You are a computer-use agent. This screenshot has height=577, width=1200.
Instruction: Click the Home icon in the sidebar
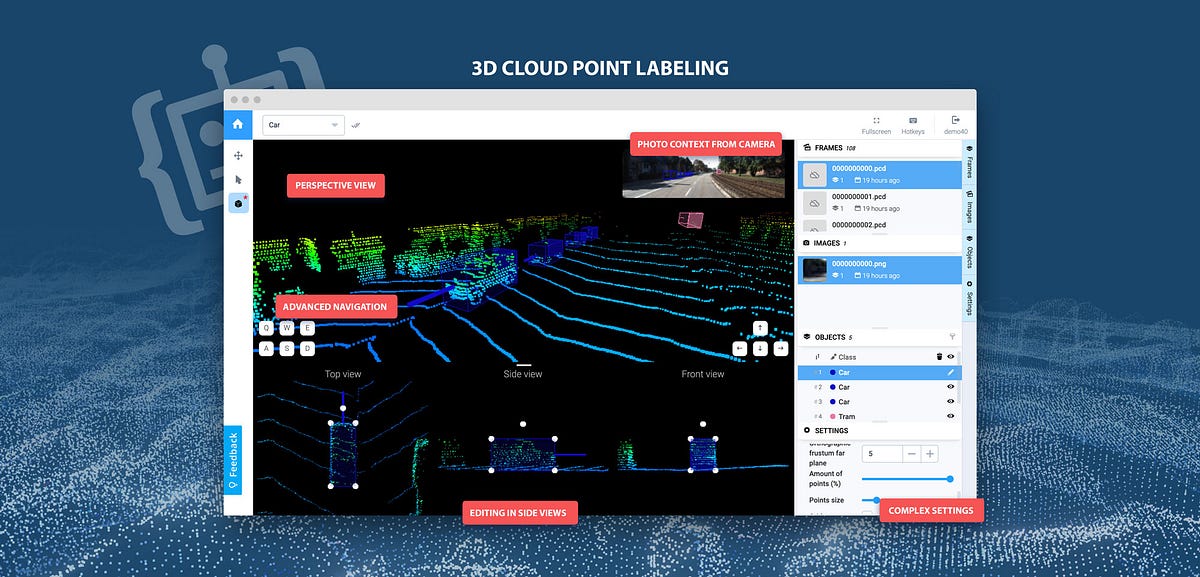(x=238, y=124)
